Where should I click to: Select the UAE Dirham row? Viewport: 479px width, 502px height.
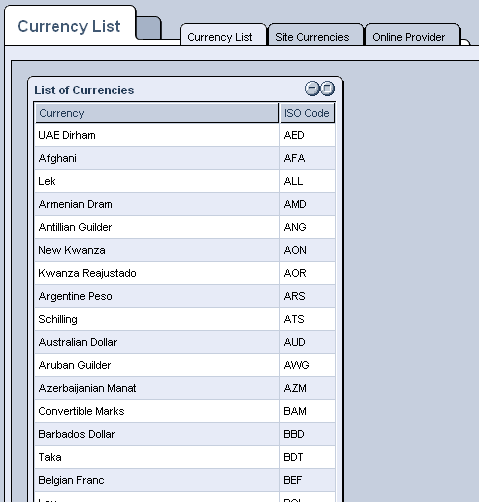coord(185,135)
